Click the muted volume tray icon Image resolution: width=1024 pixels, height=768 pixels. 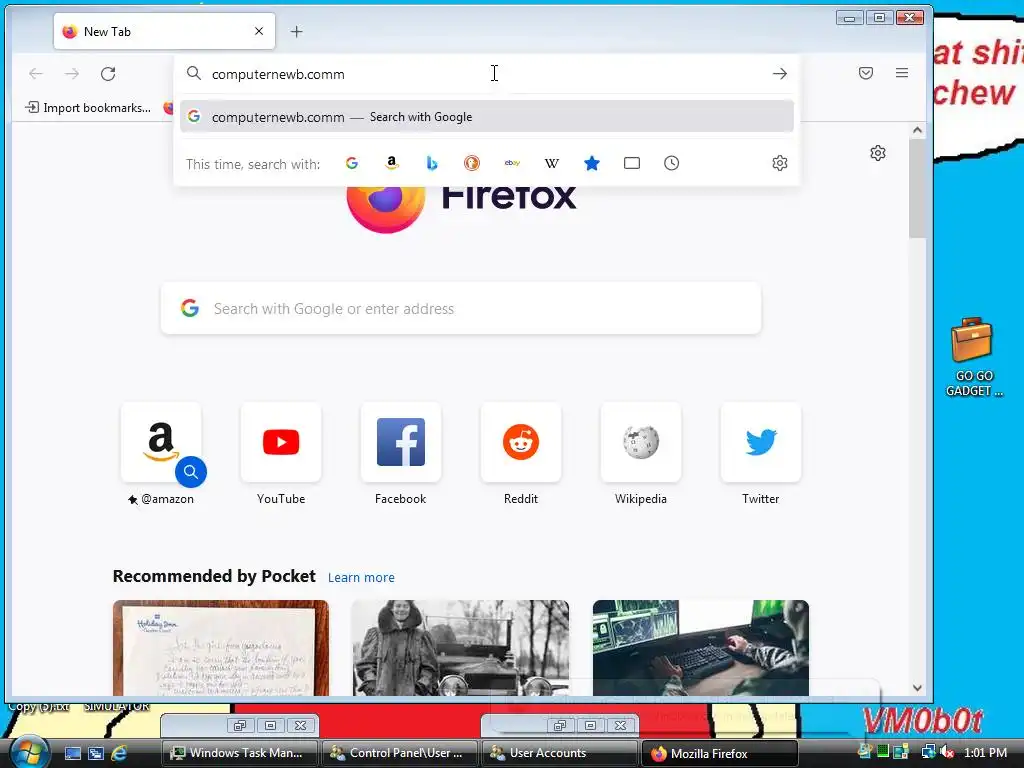(x=947, y=752)
